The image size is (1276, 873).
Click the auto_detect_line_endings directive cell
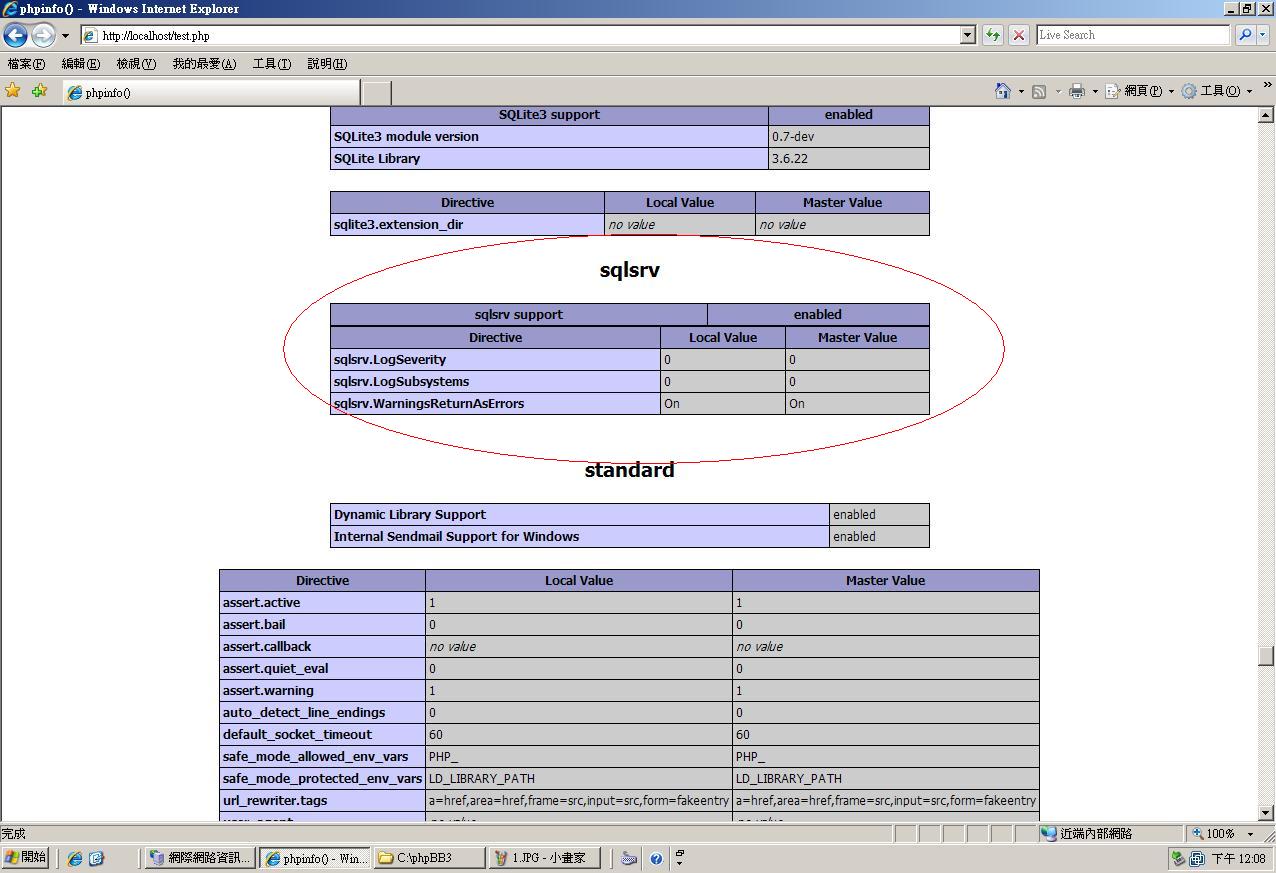322,713
